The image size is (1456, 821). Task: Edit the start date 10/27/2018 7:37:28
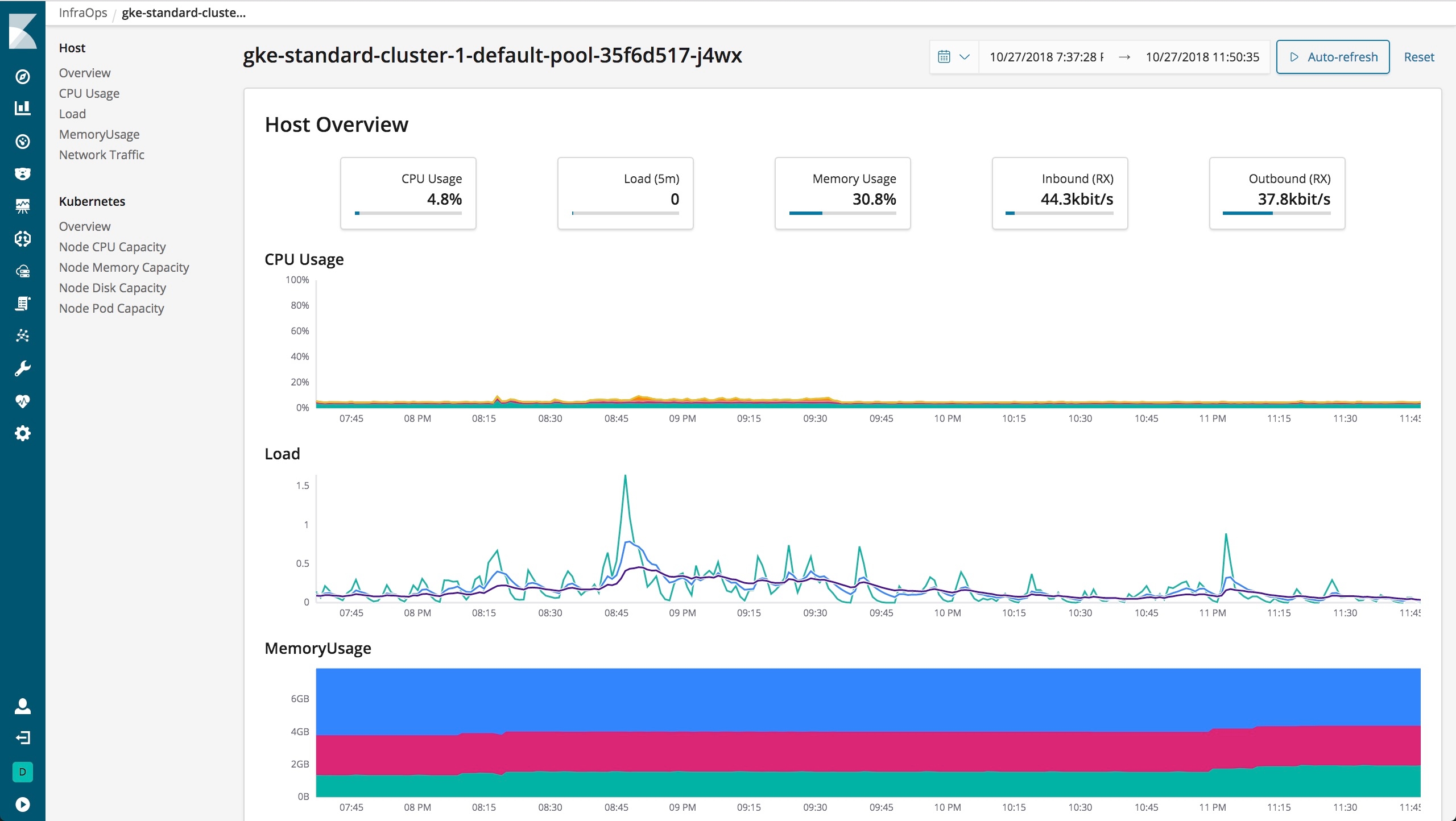(x=1046, y=57)
